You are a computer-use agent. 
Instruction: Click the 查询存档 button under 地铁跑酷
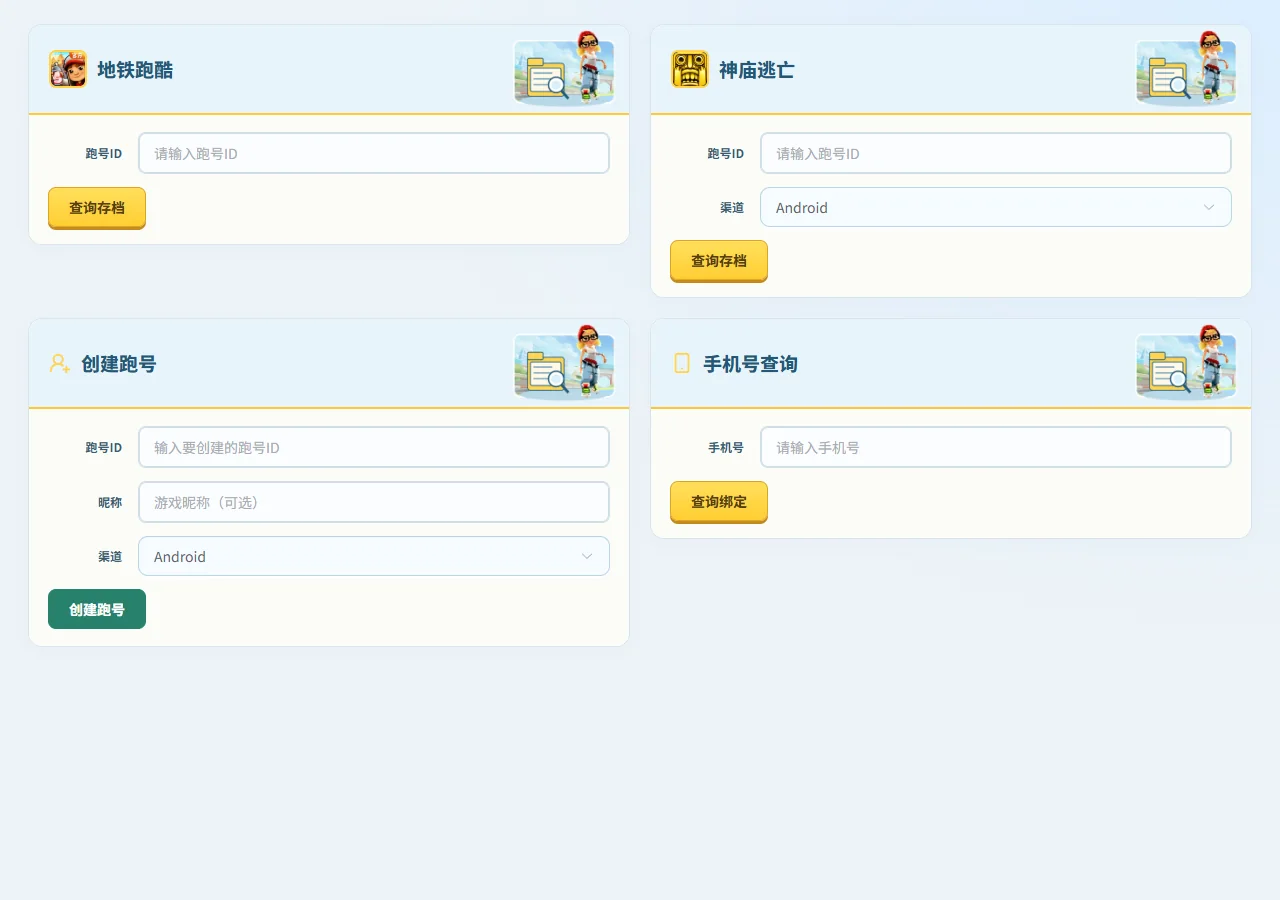97,208
